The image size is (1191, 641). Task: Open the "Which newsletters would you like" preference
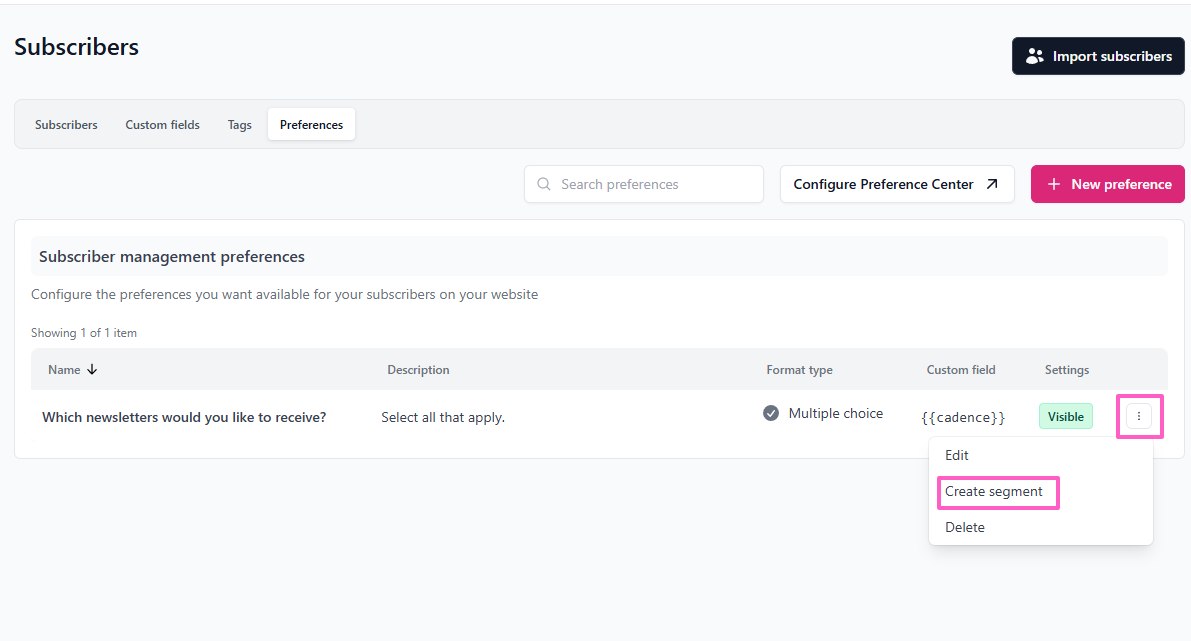click(x=184, y=417)
